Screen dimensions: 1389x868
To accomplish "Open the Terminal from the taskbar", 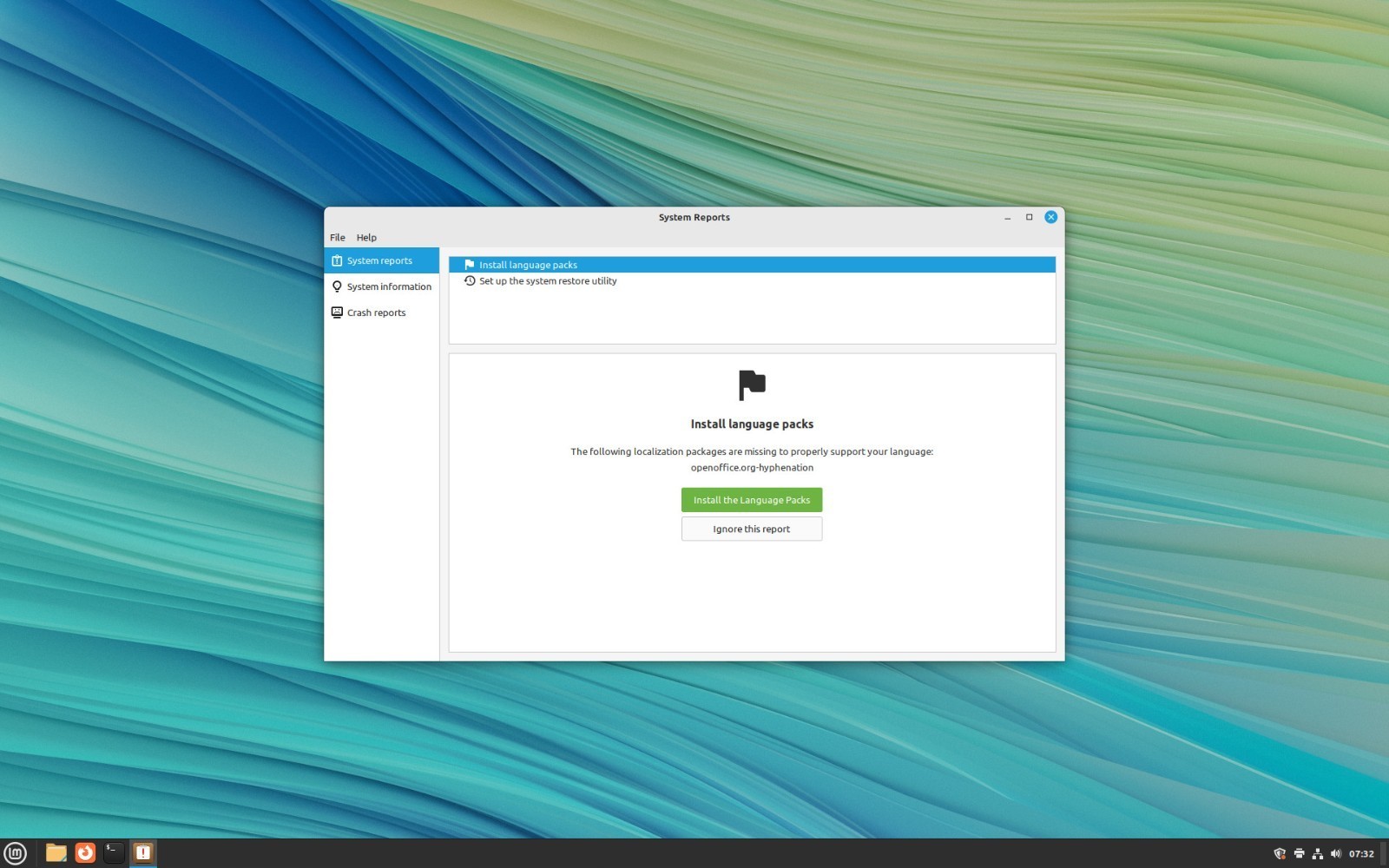I will pyautogui.click(x=114, y=853).
